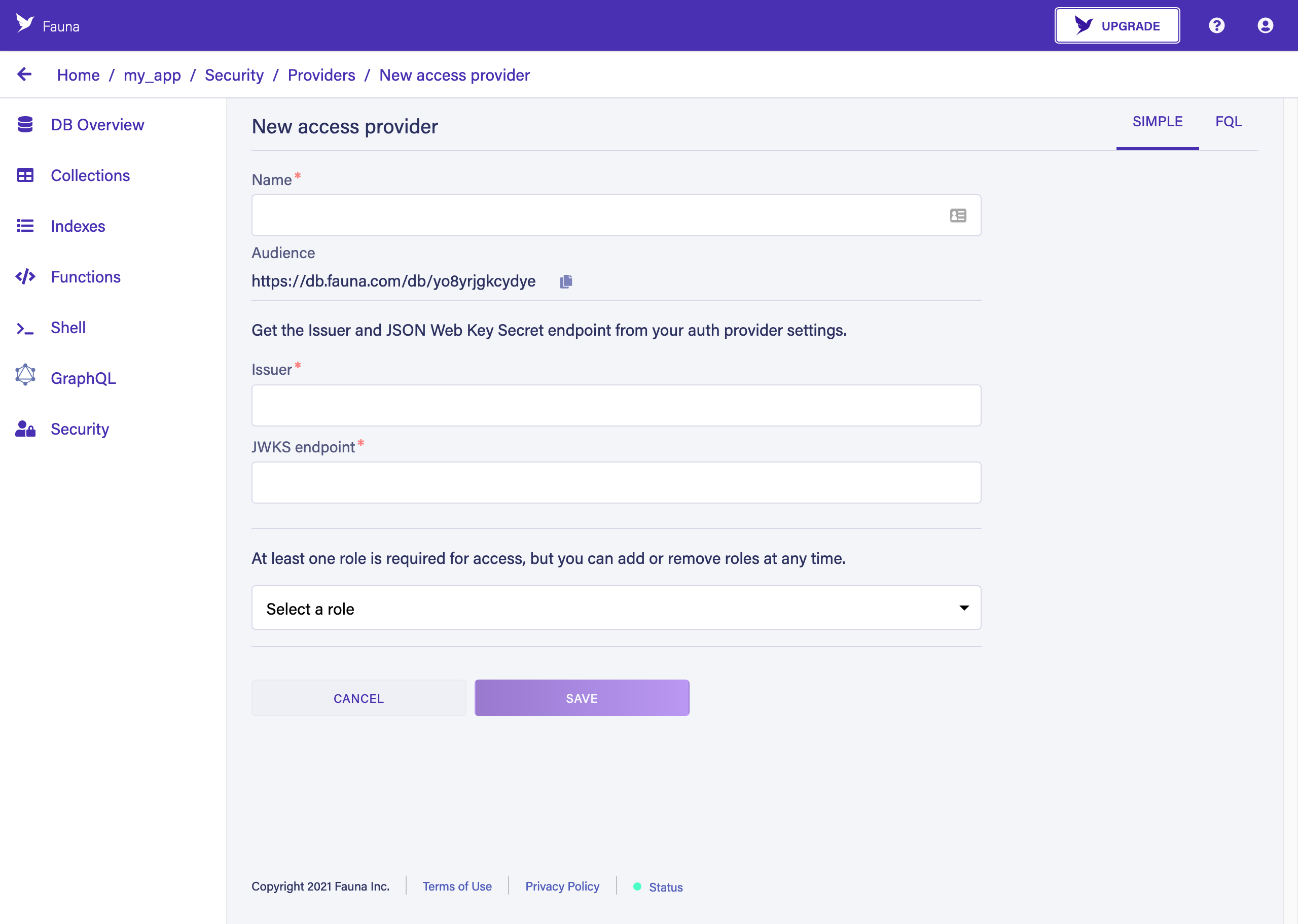1298x924 pixels.
Task: Open Functions in the sidebar
Action: (85, 276)
